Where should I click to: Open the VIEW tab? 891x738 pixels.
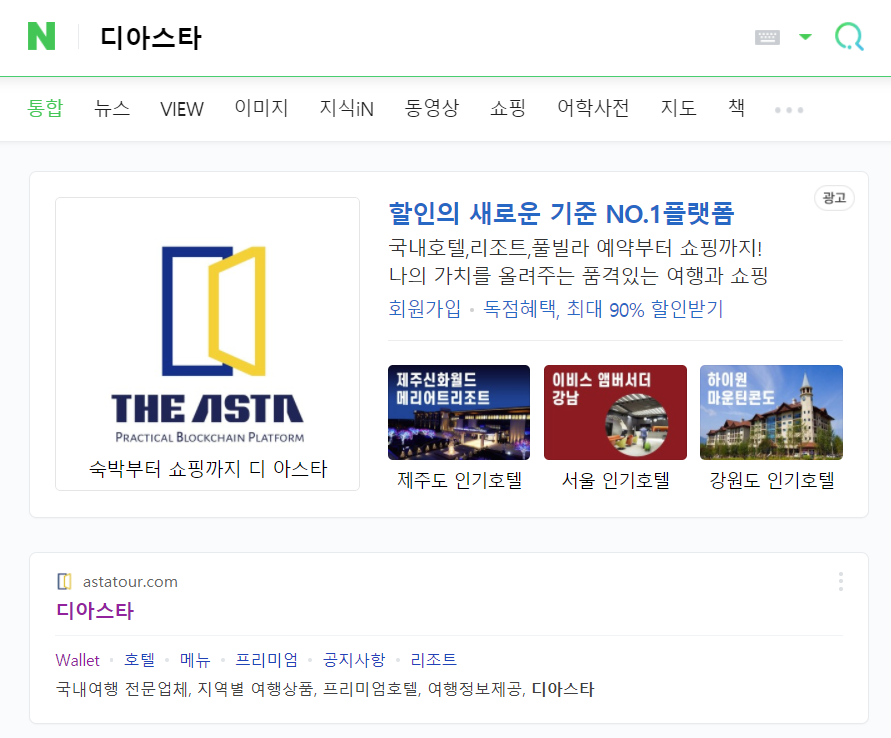(182, 109)
